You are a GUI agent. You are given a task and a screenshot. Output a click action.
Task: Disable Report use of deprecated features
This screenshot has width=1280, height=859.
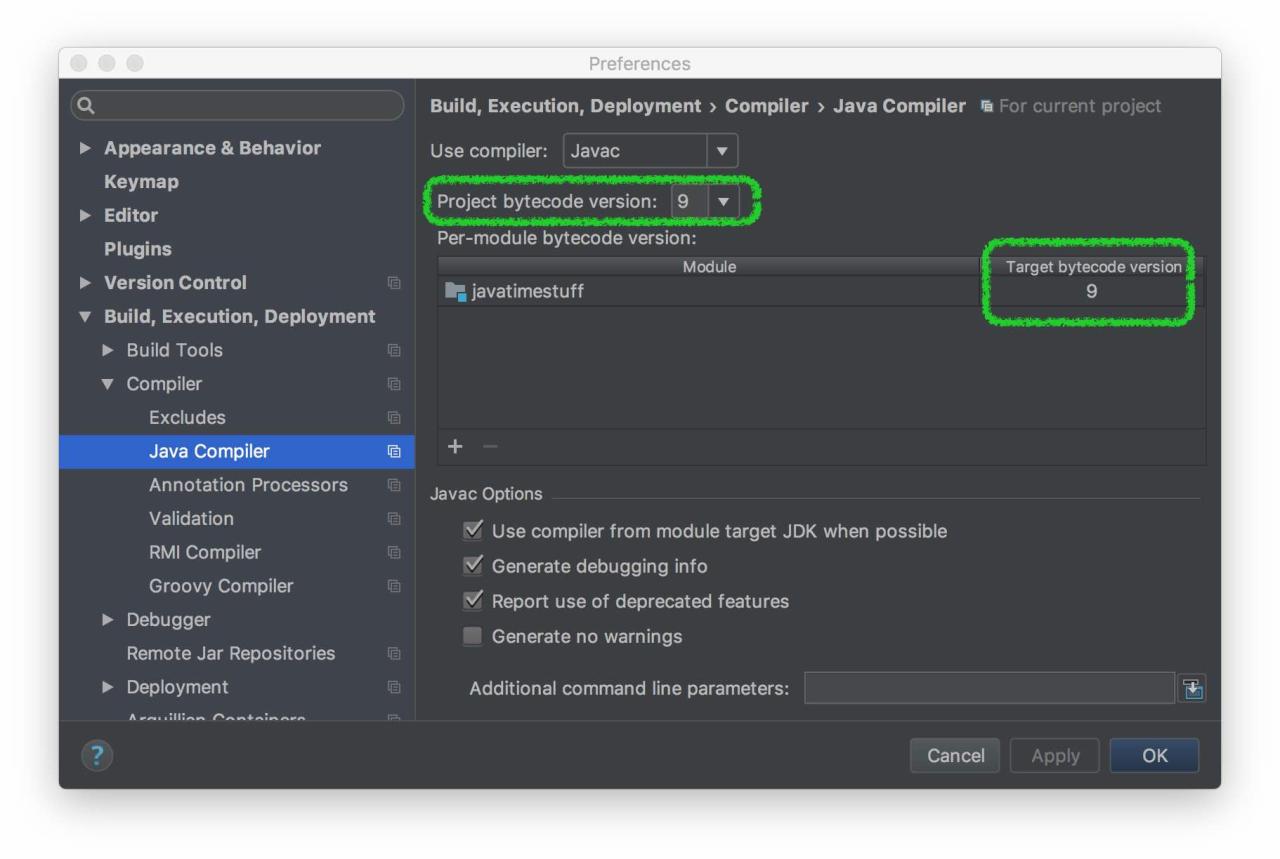pos(473,601)
